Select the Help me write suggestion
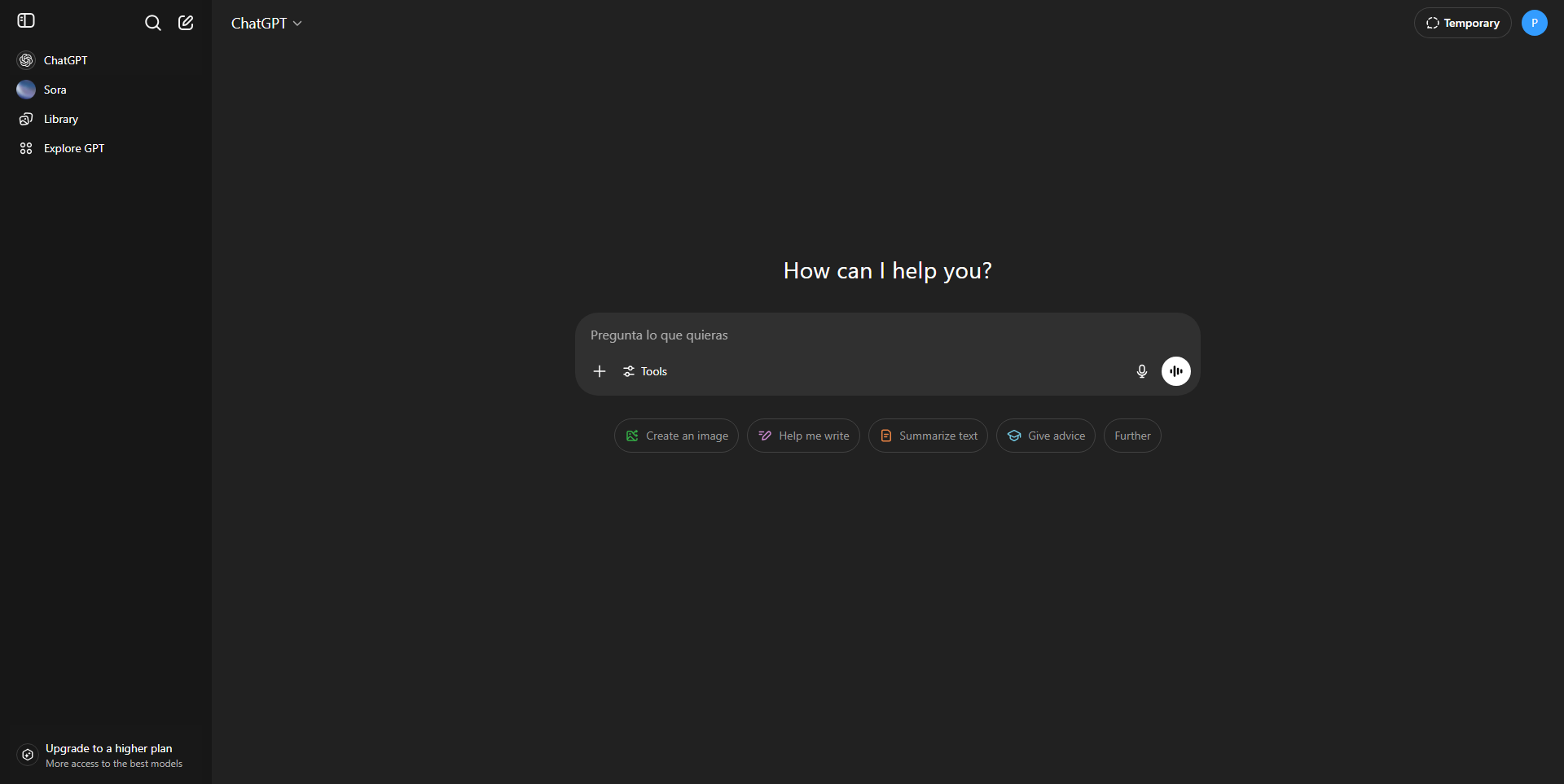The image size is (1564, 784). point(803,436)
